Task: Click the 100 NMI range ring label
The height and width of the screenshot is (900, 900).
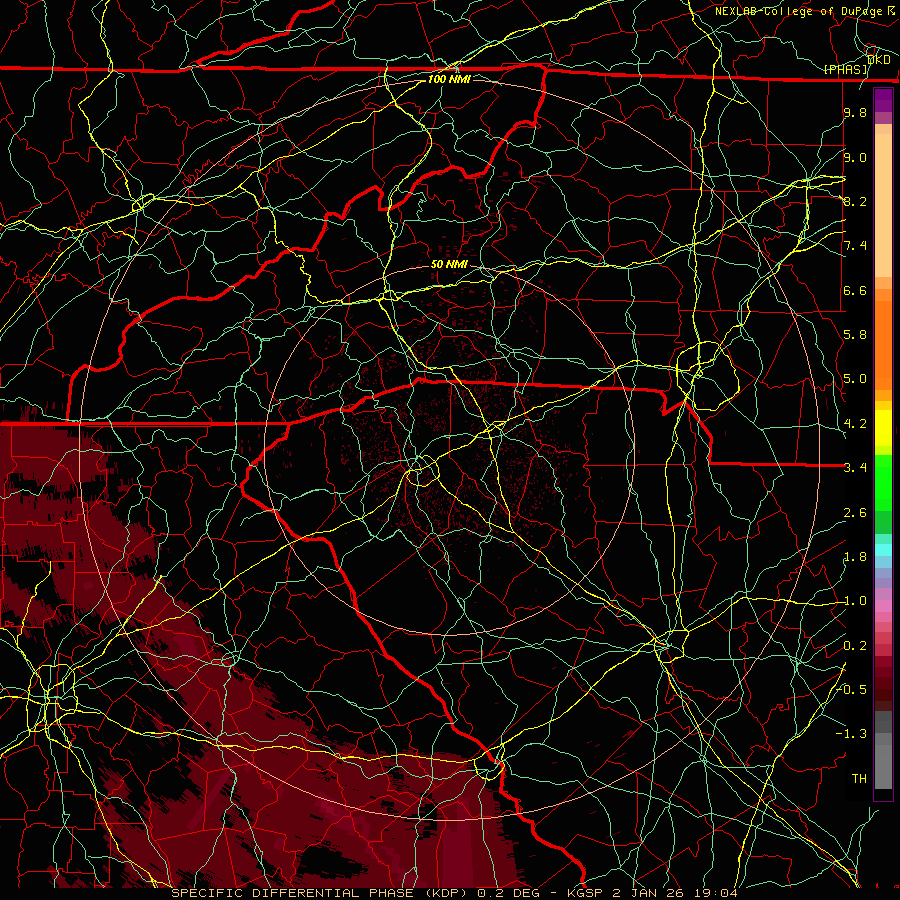Action: [x=449, y=79]
